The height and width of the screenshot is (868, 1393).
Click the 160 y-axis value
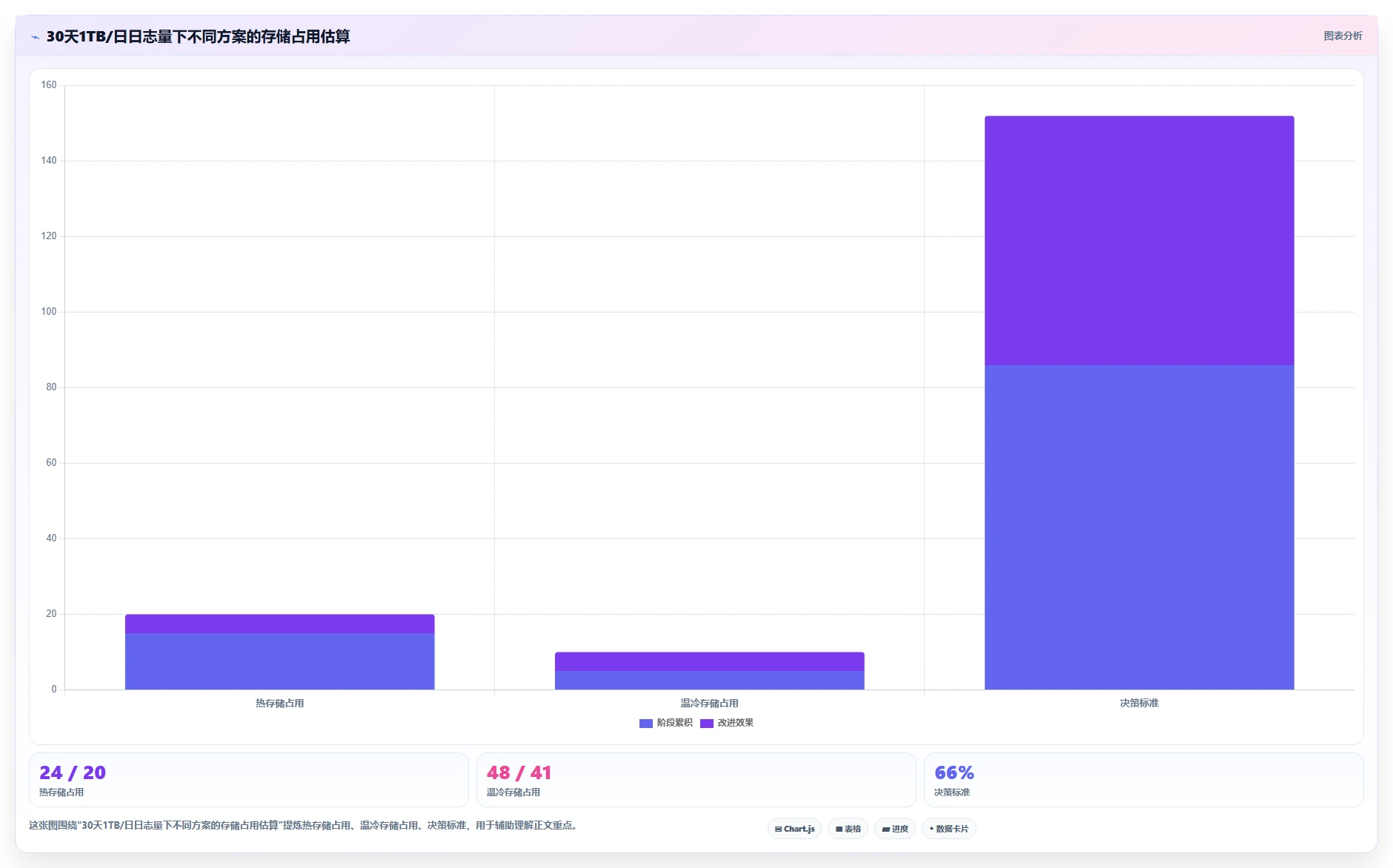tap(49, 85)
